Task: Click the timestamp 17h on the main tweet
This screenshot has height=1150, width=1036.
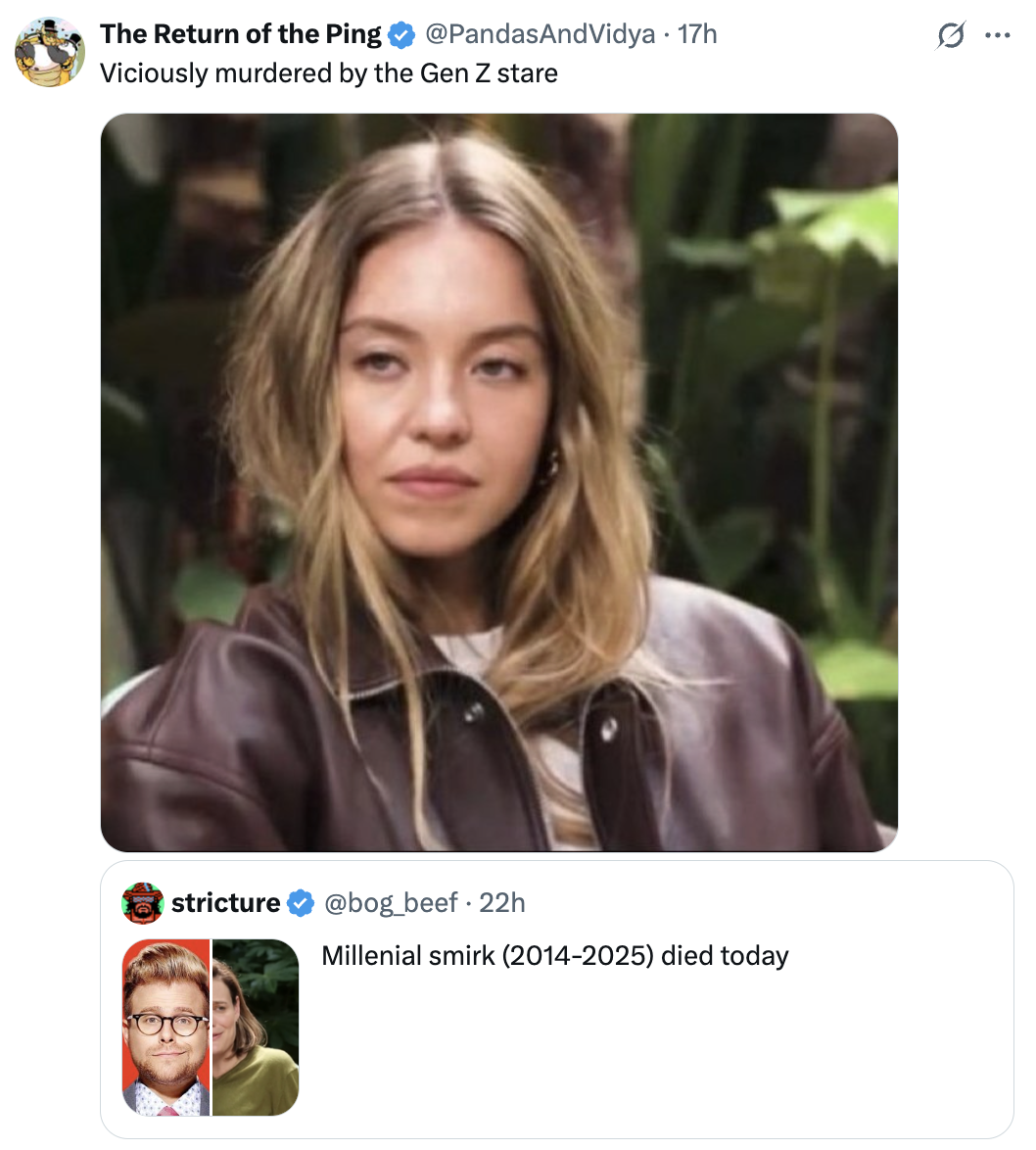Action: [697, 32]
